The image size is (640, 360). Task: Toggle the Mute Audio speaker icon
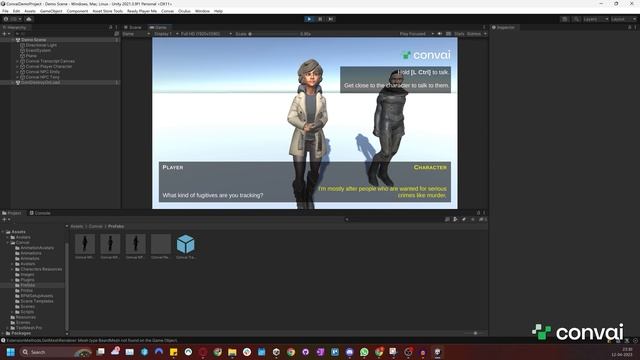(440, 34)
